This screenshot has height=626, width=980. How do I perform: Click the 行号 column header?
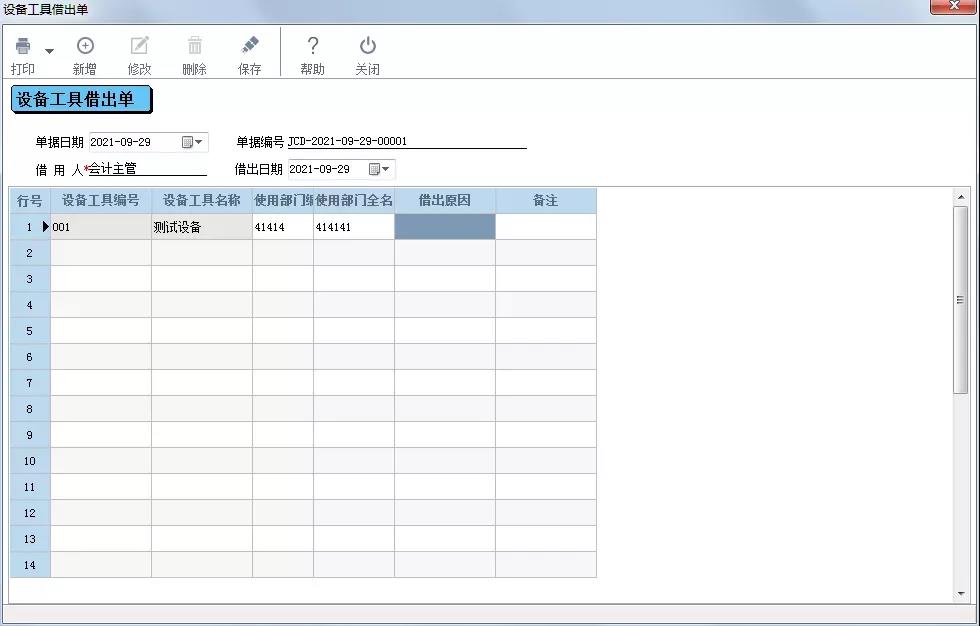[x=29, y=201]
